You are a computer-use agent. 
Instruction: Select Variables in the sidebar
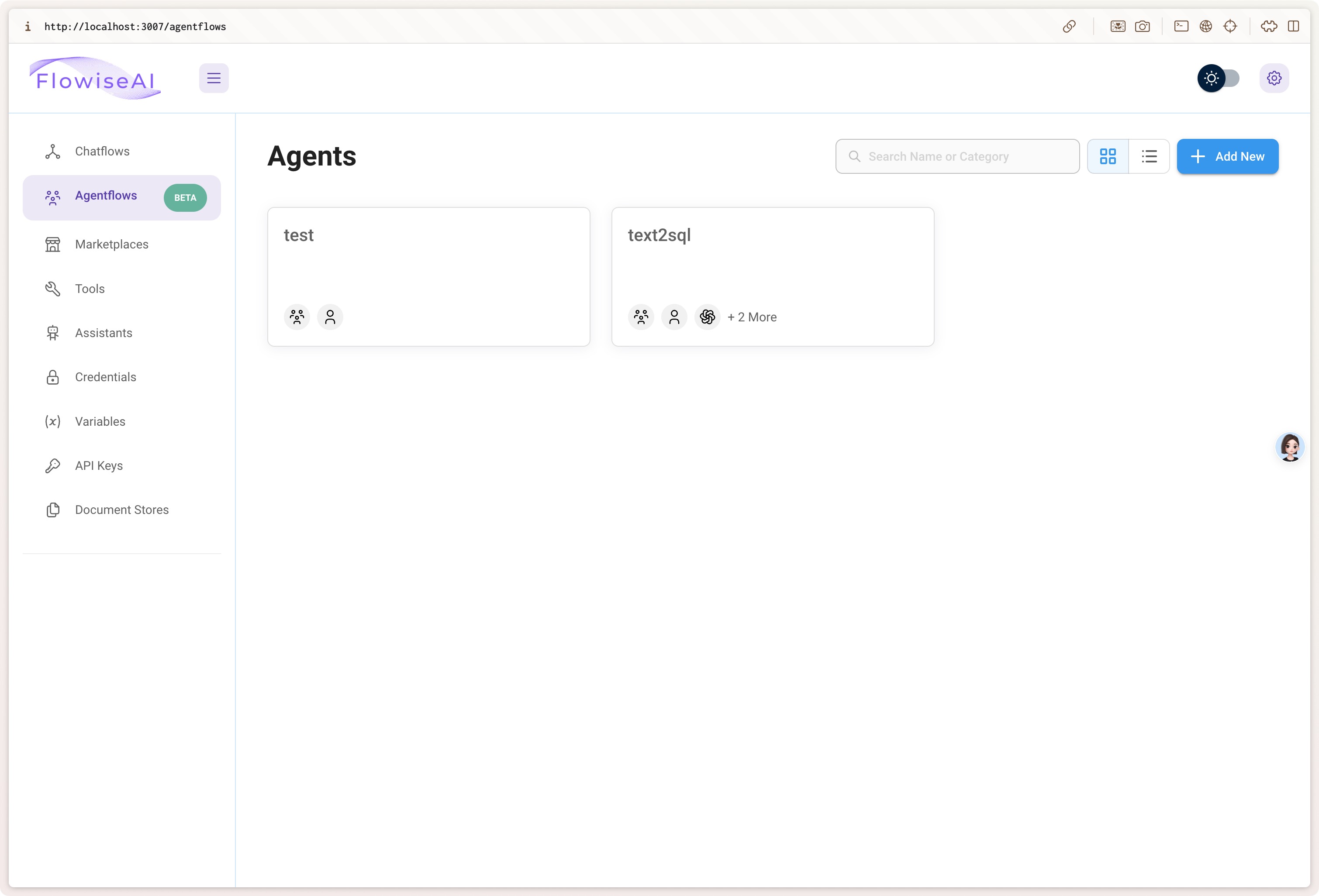(100, 422)
